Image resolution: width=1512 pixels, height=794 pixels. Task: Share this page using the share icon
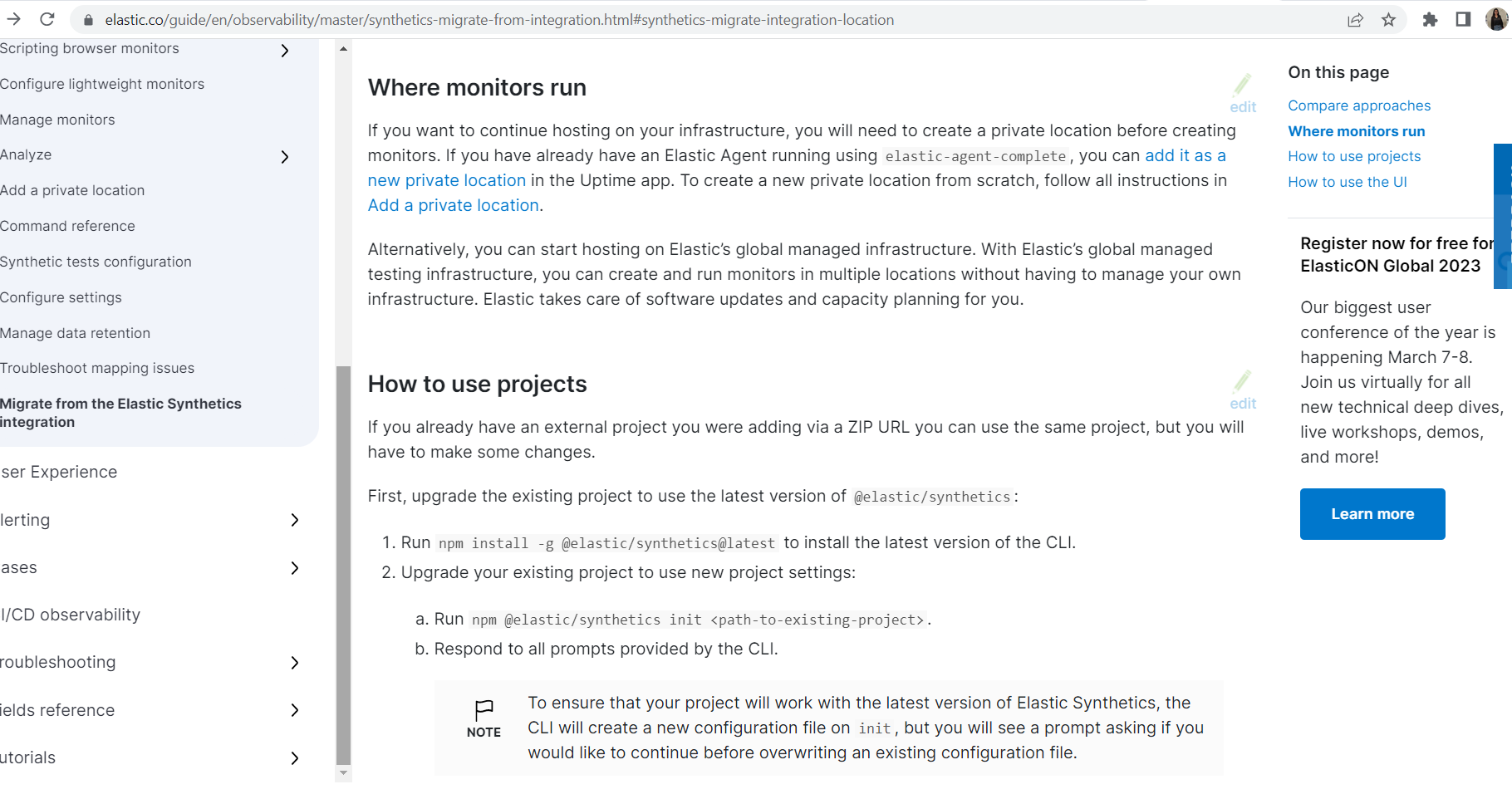tap(1356, 19)
